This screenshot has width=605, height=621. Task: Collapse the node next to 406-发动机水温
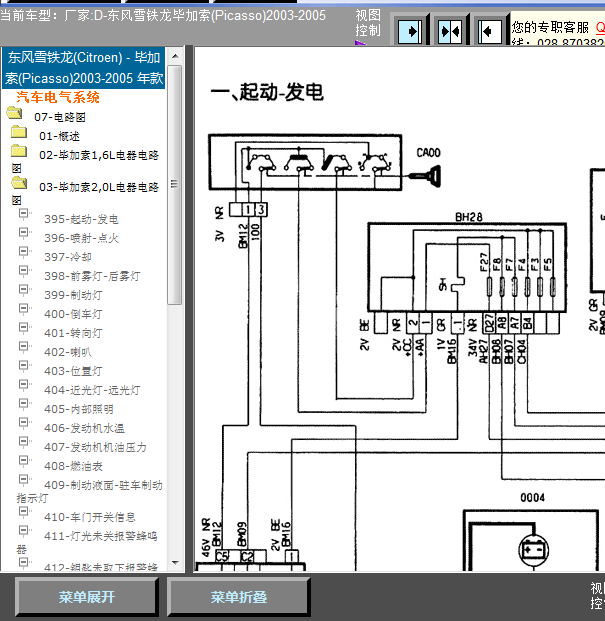tap(24, 423)
